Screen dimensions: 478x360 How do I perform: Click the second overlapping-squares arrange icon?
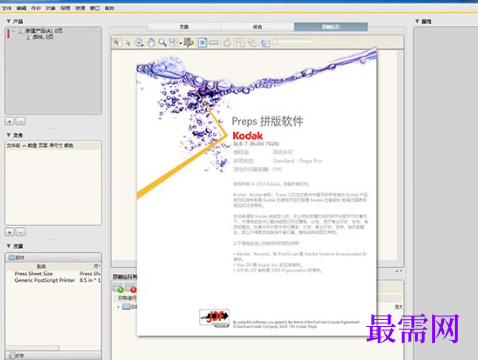point(252,42)
